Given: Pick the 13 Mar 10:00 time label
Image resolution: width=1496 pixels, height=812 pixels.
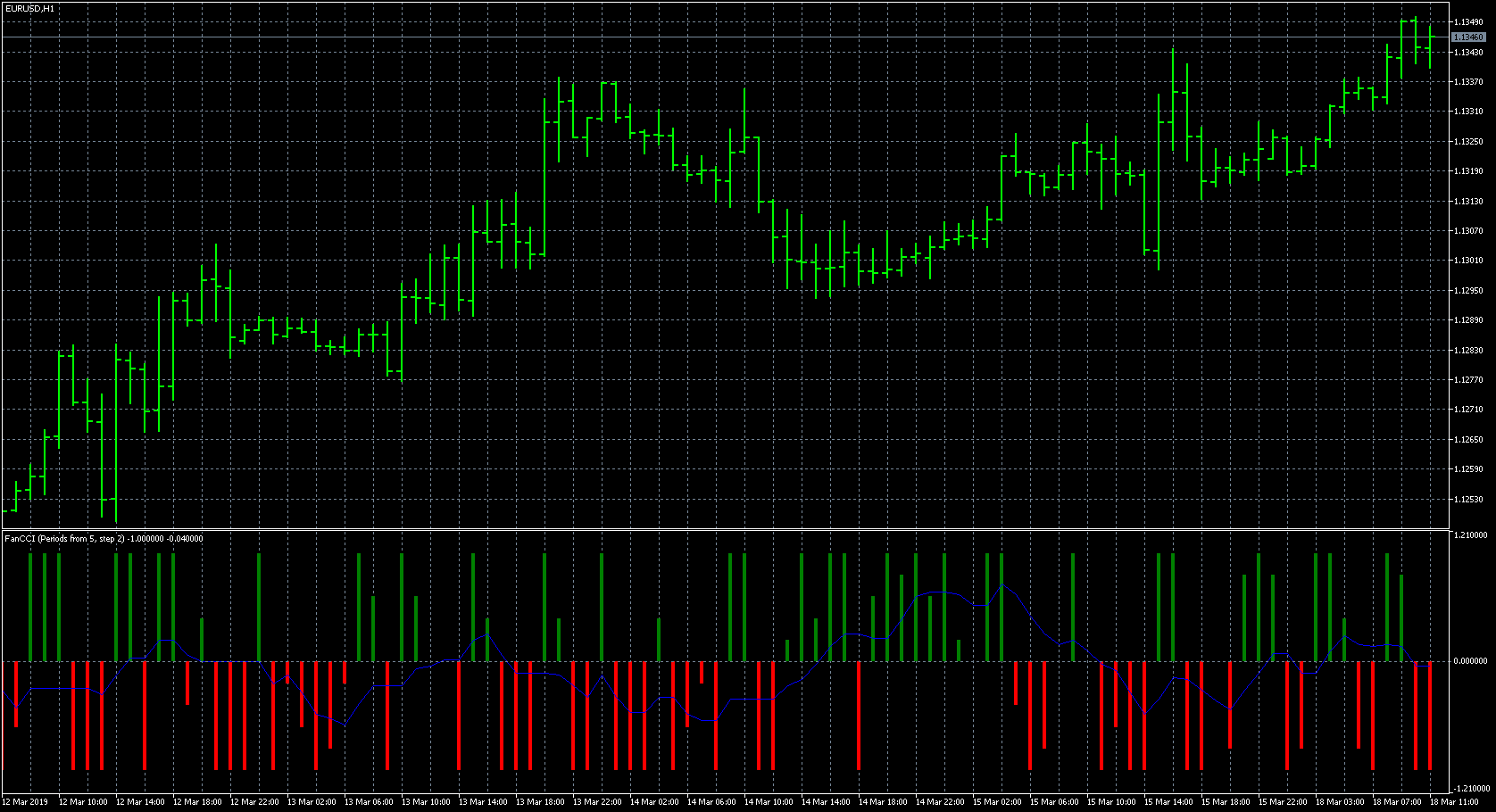Looking at the screenshot, I should [x=426, y=802].
